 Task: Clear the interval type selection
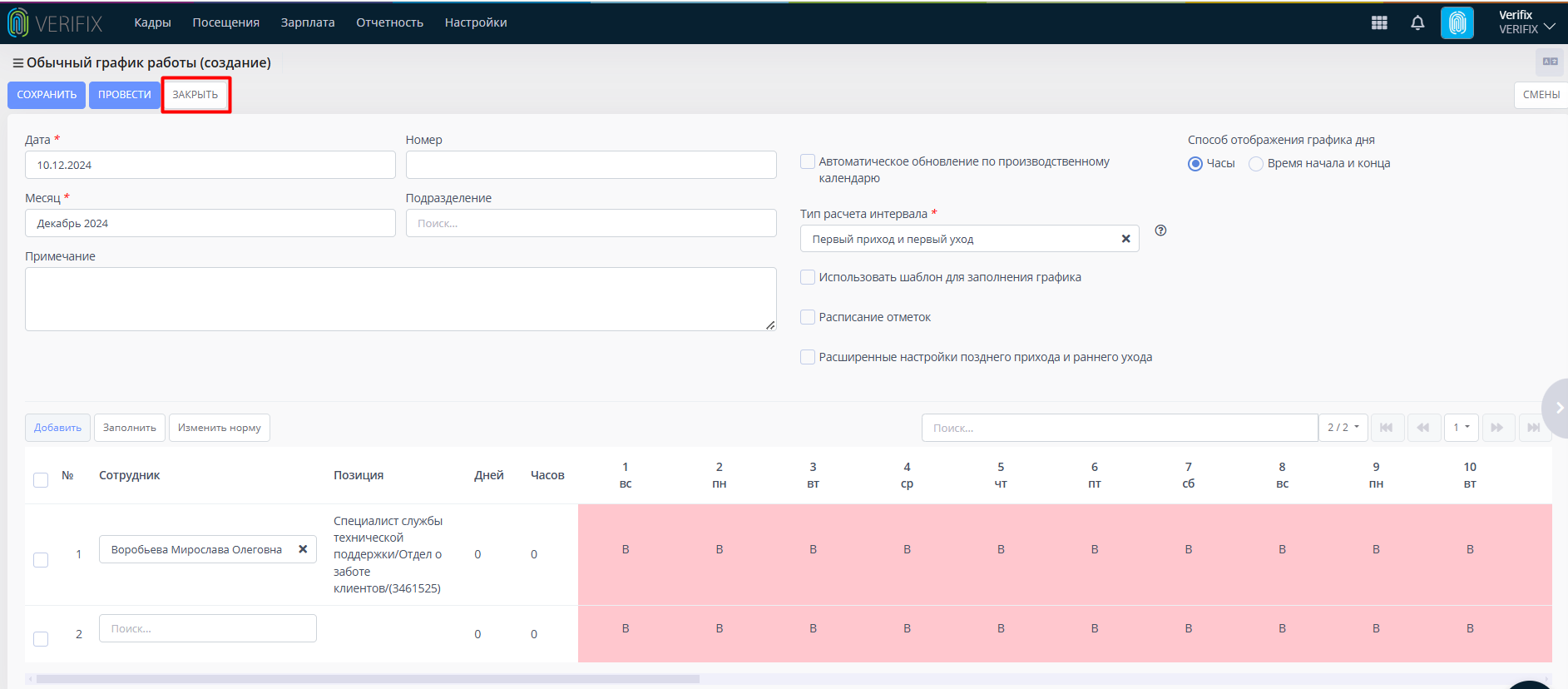[x=1125, y=239]
